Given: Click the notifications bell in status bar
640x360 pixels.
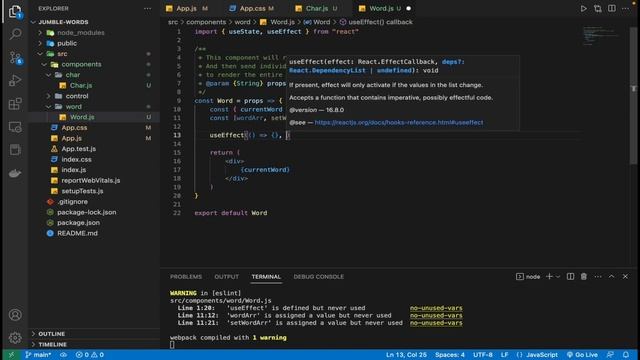Looking at the screenshot, I should coord(626,355).
